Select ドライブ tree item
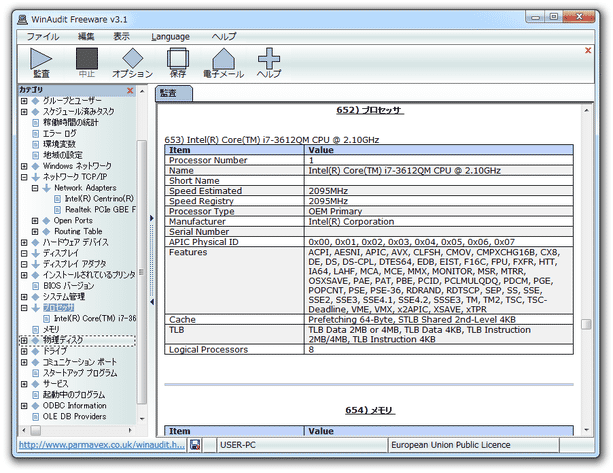This screenshot has width=613, height=473. (55, 351)
